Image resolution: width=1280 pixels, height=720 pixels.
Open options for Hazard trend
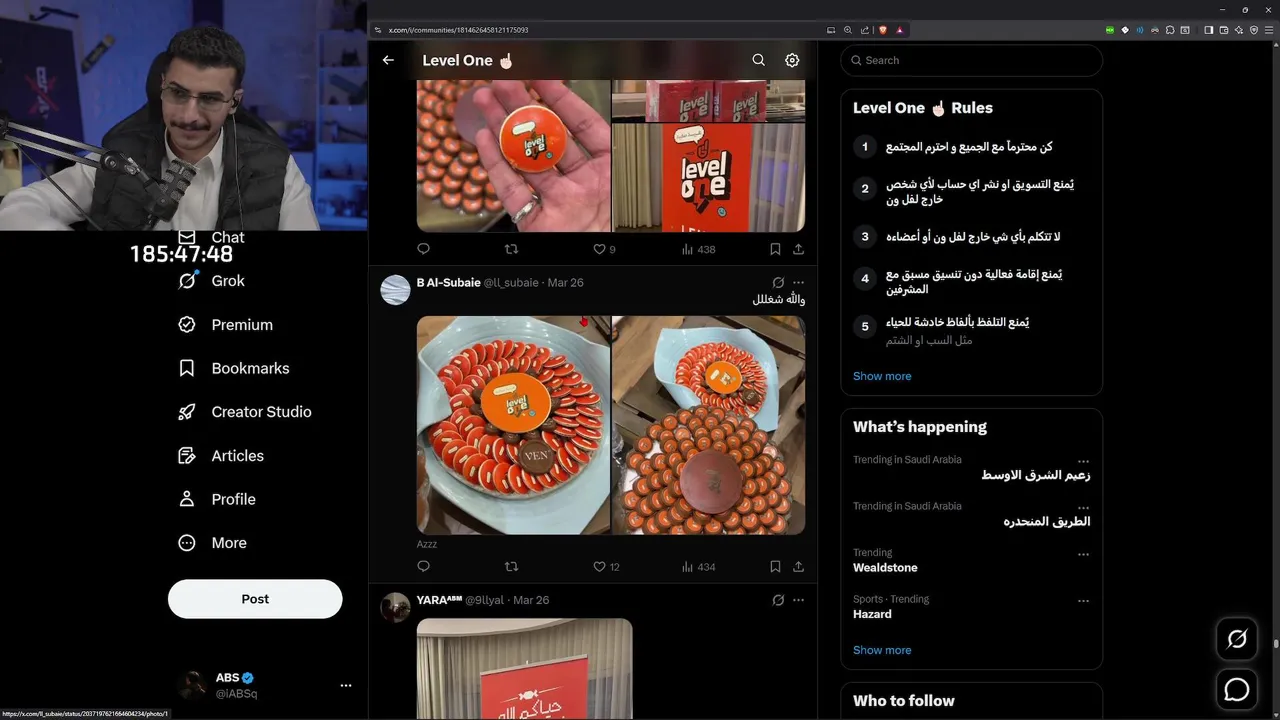coord(1083,601)
